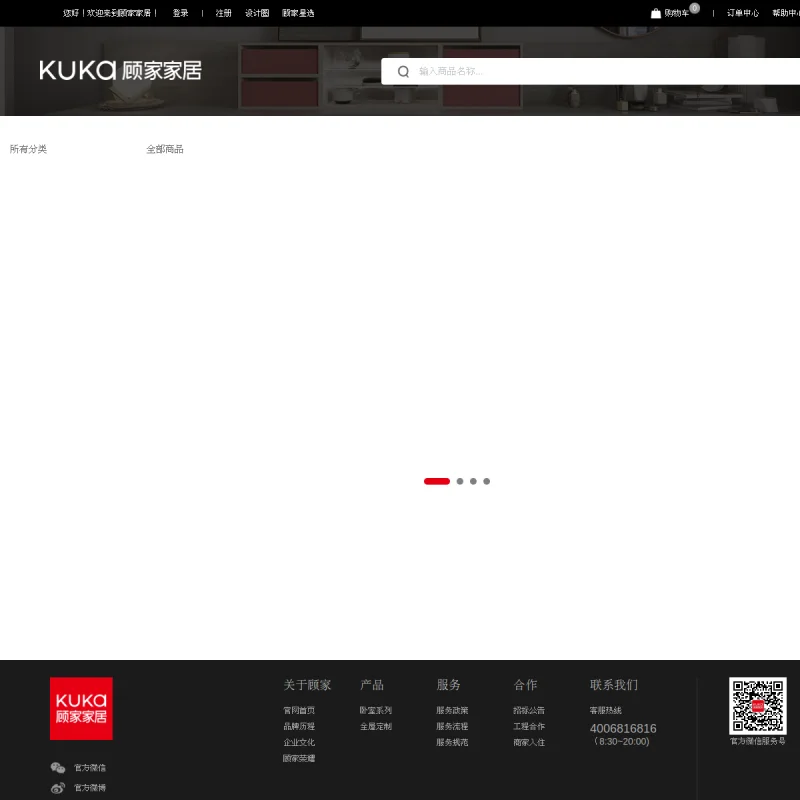800x800 pixels.
Task: Open 服务政策 footer link
Action: (x=452, y=710)
